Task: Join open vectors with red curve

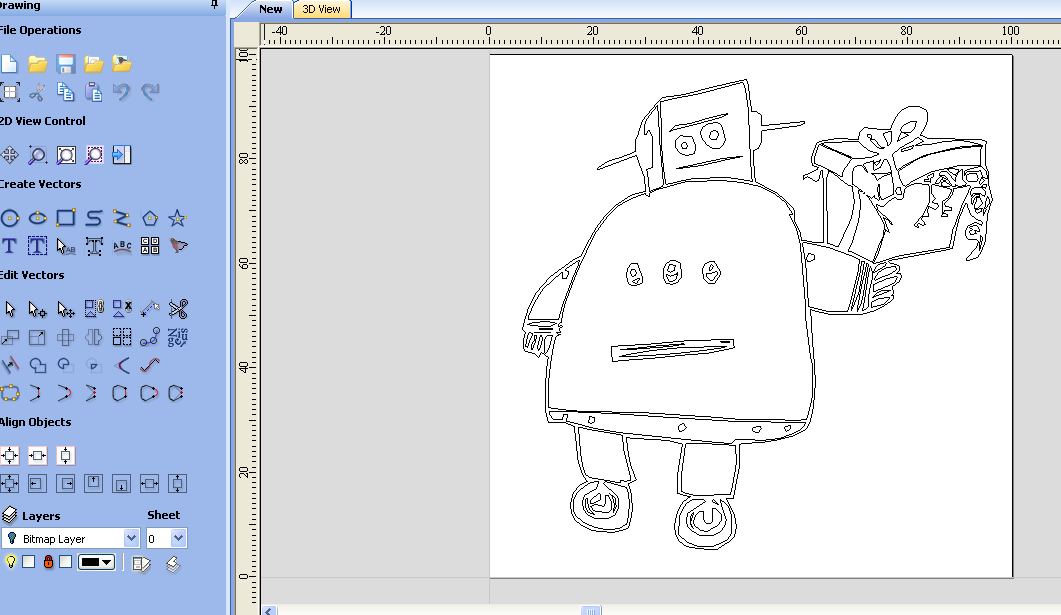Action: 66,393
